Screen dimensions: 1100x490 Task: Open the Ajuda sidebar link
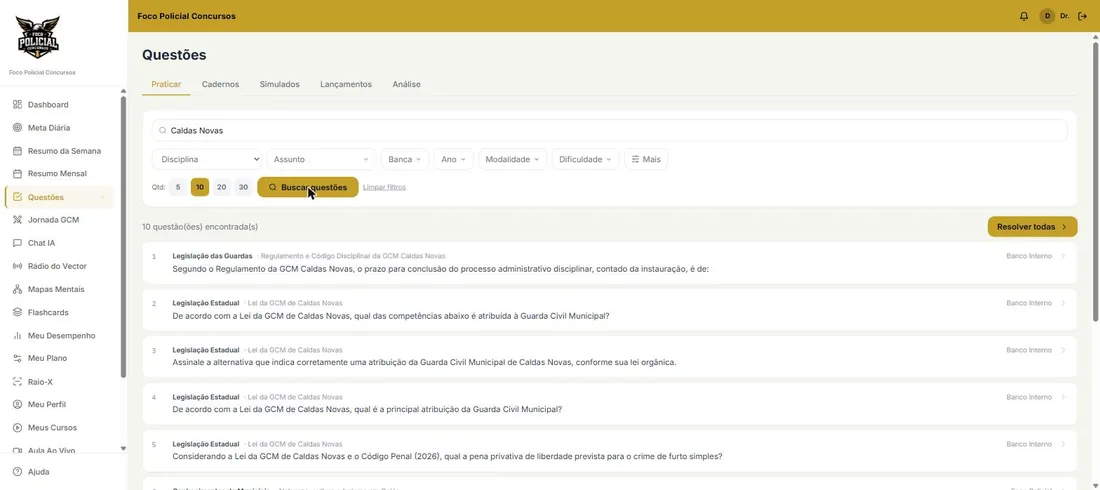click(x=39, y=472)
